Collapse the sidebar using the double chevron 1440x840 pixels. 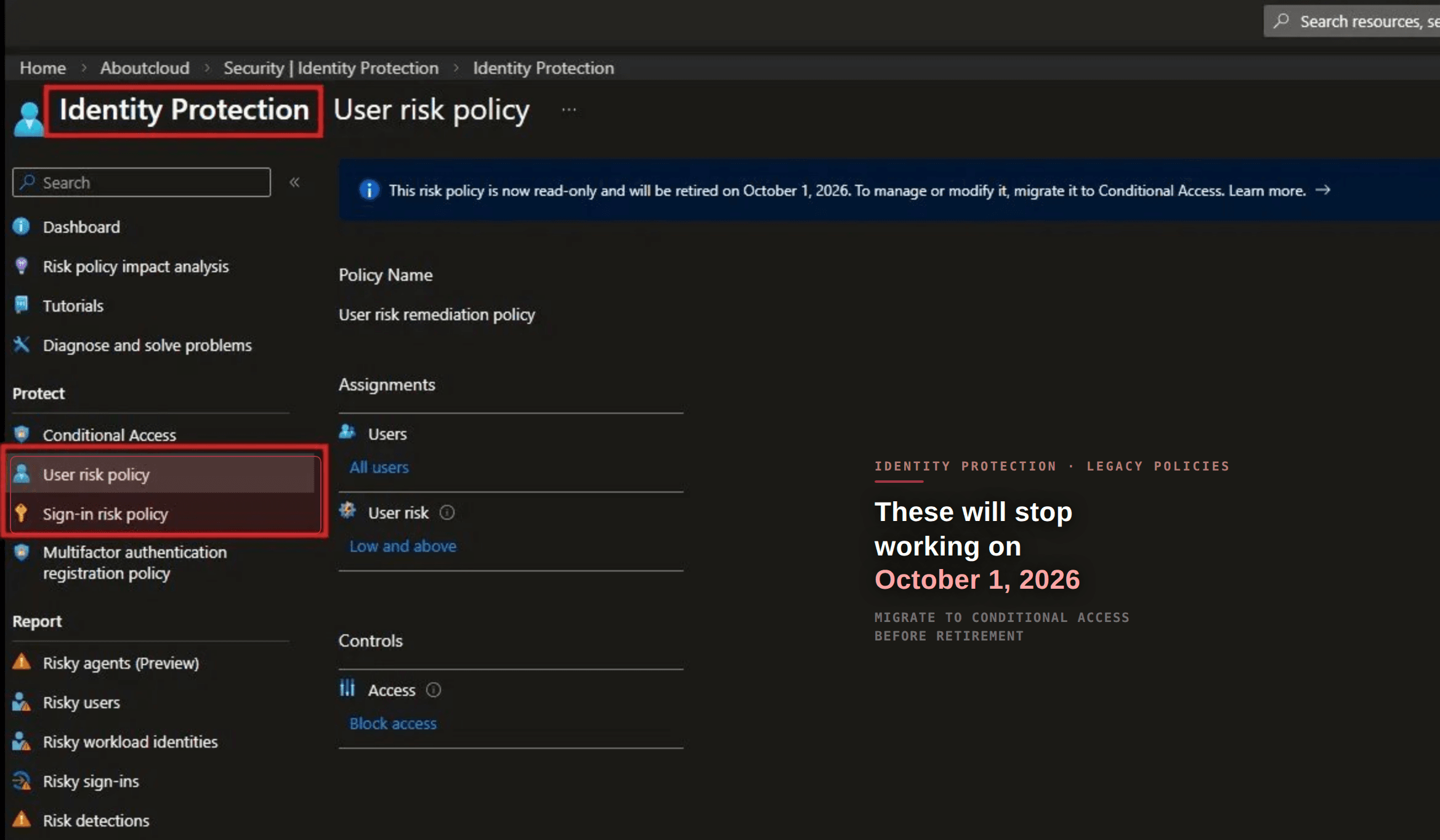[x=294, y=182]
